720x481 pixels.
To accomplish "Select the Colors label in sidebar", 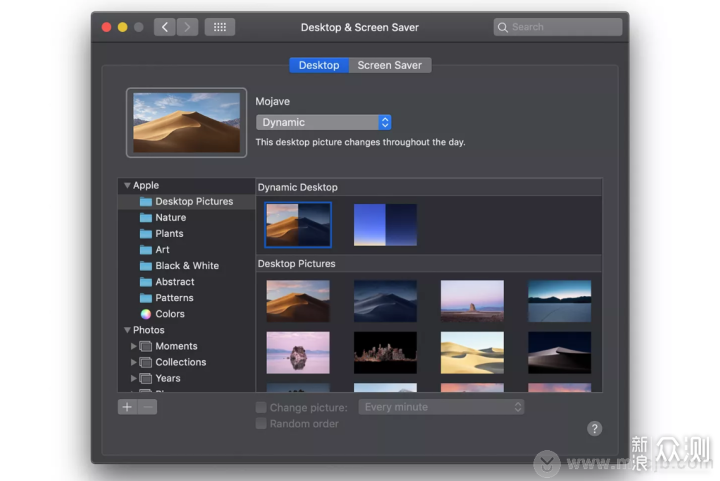I will 170,314.
